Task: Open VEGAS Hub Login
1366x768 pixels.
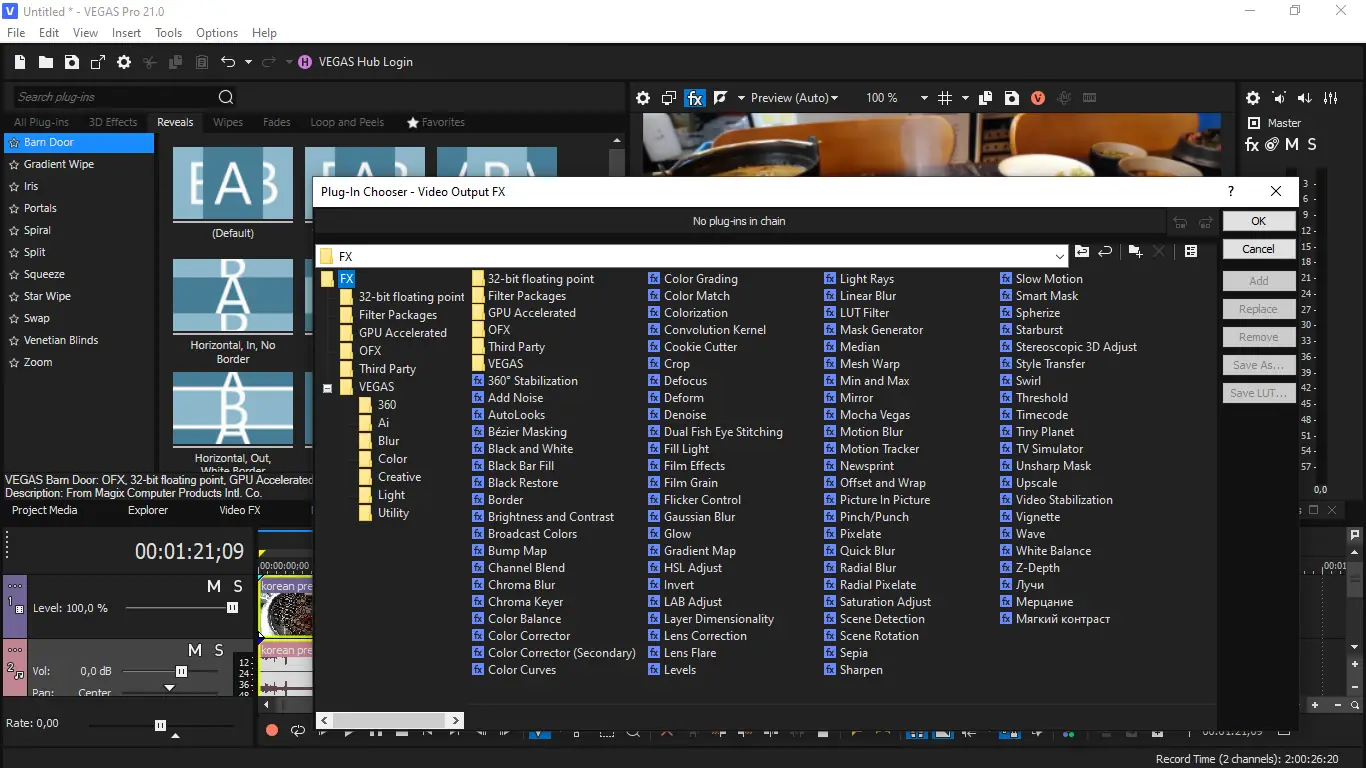Action: pyautogui.click(x=355, y=62)
